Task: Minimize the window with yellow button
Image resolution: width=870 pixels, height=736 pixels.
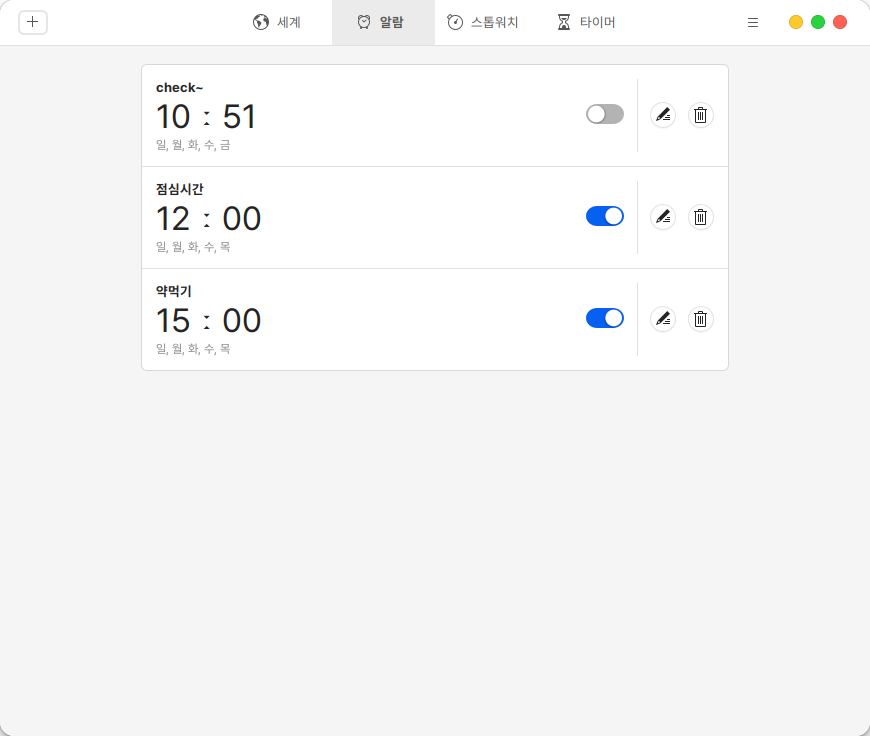Action: click(796, 22)
